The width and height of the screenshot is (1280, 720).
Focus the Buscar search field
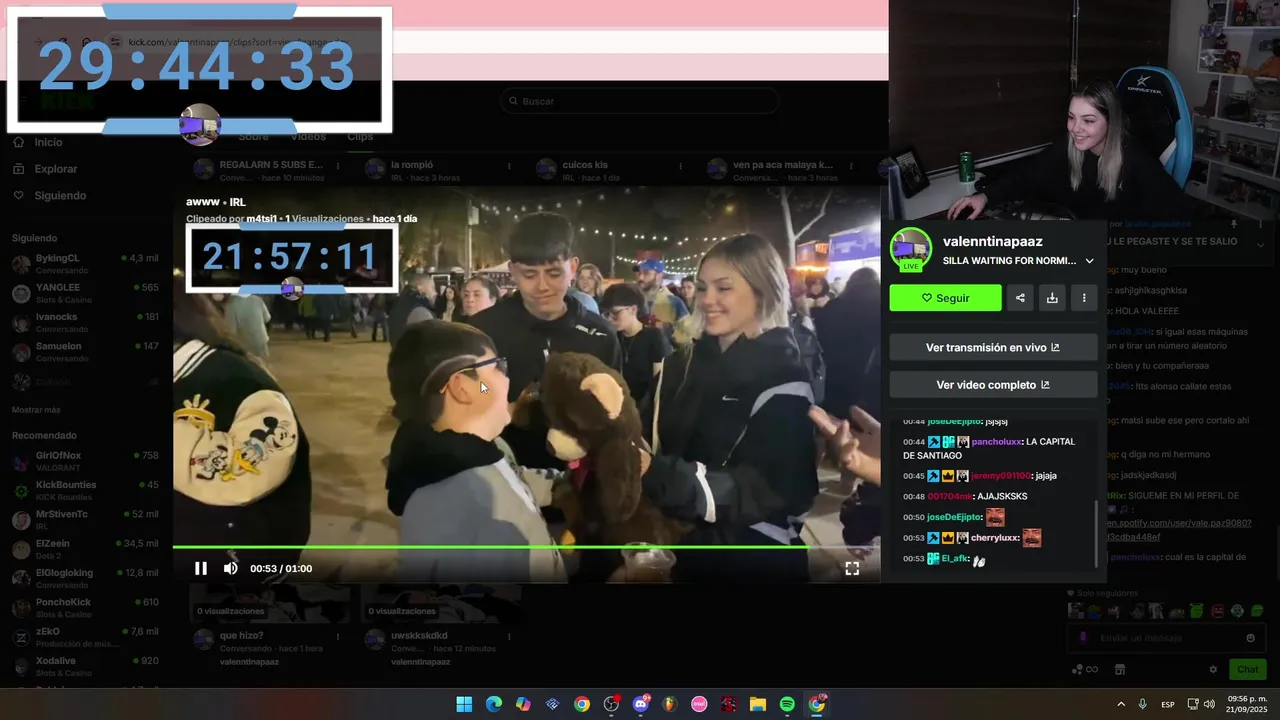(x=640, y=101)
